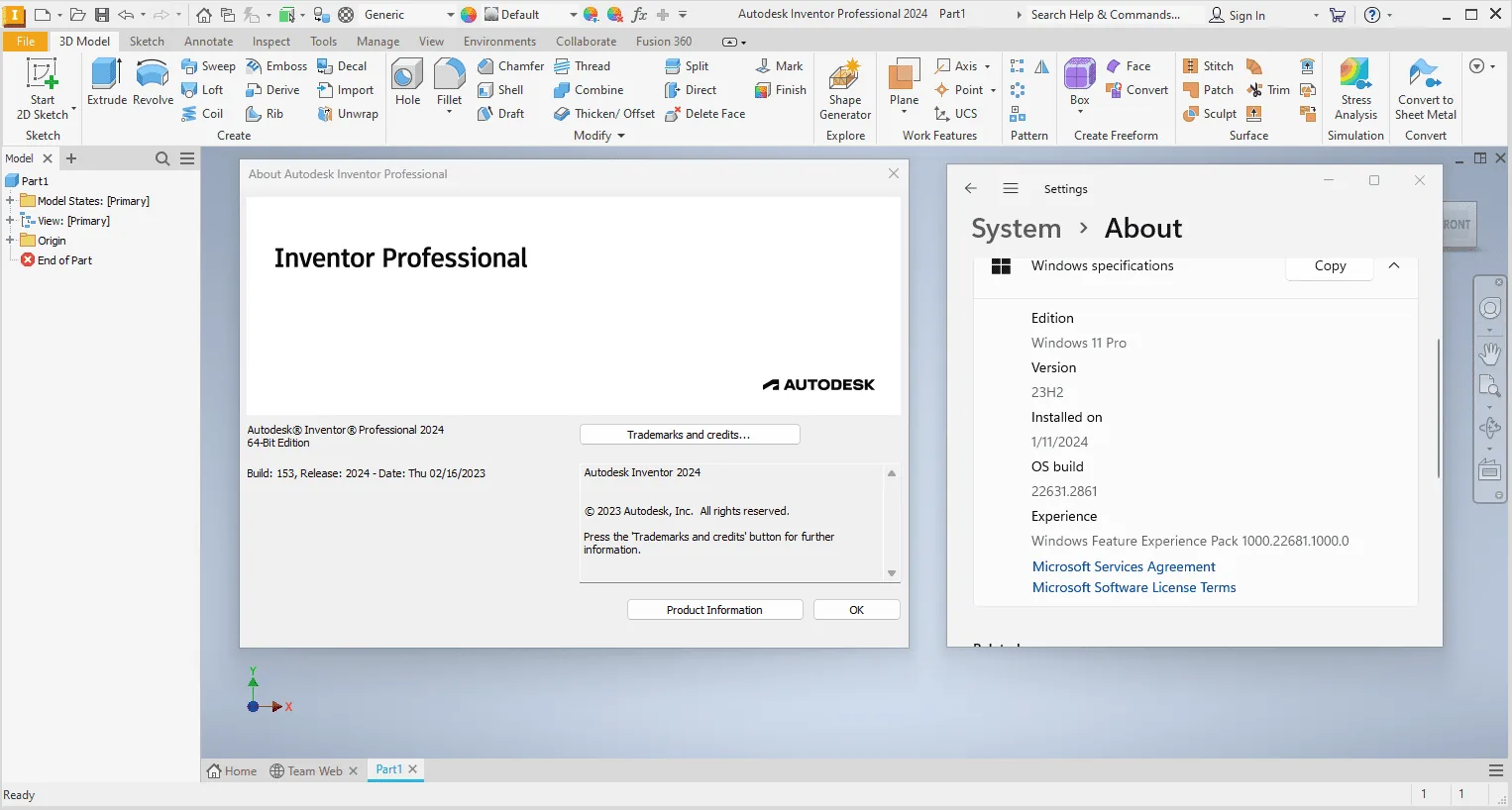Click Sign In
1512x810 pixels.
[1237, 15]
